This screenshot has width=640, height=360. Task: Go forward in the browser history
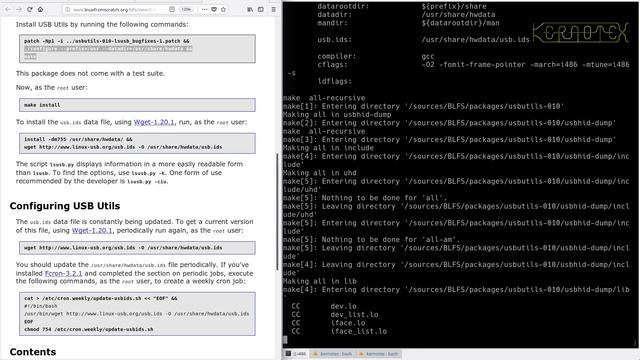pyautogui.click(x=19, y=9)
